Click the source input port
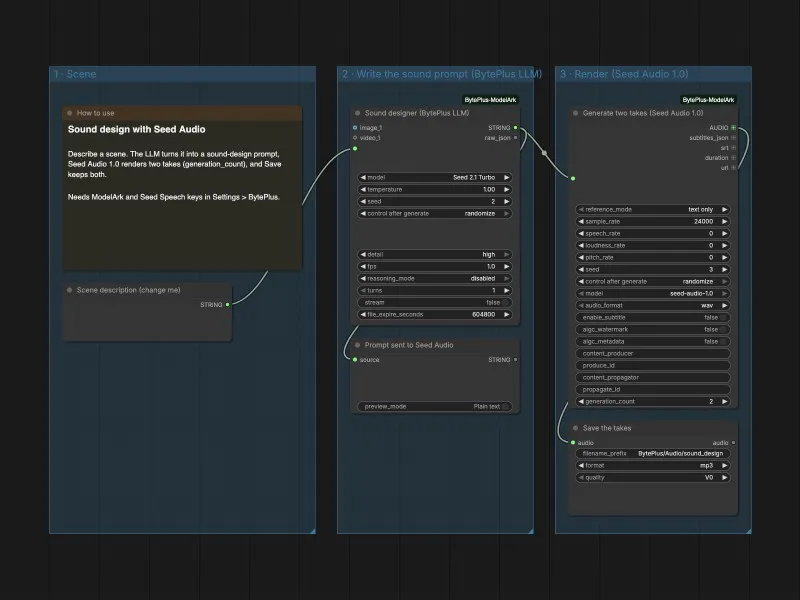The width and height of the screenshot is (800, 600). [355, 360]
